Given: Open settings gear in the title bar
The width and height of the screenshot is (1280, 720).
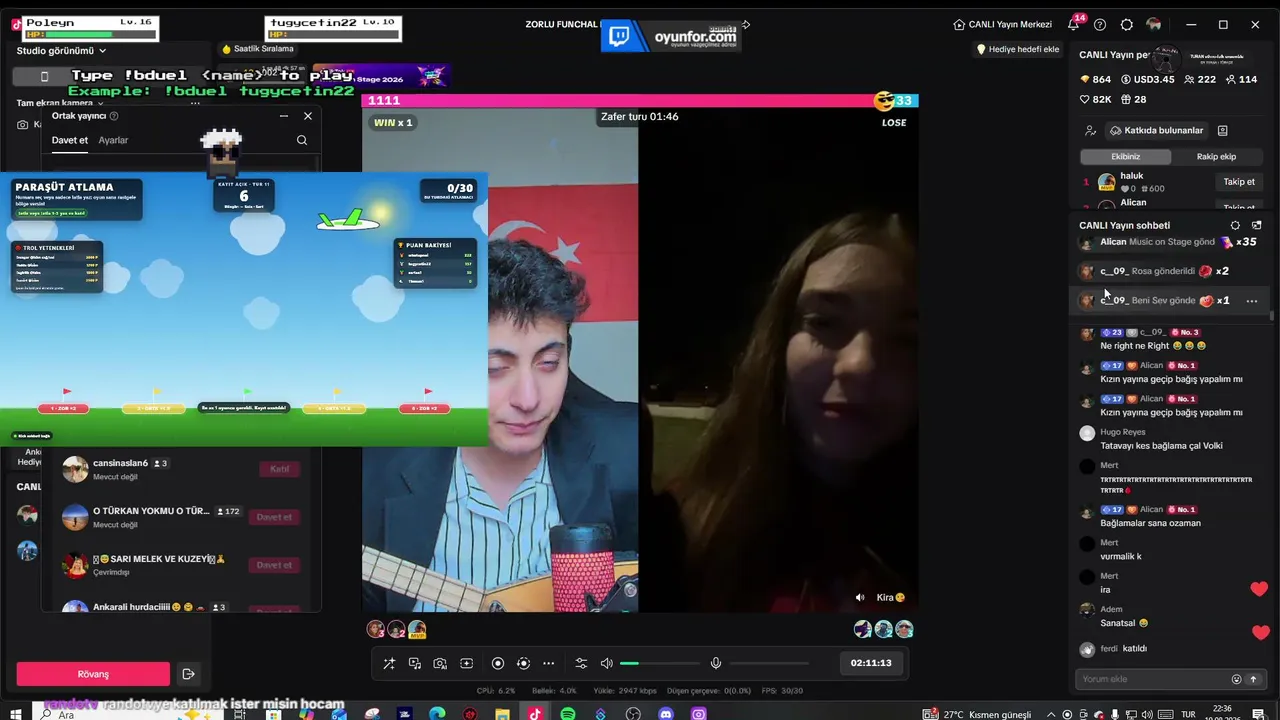Looking at the screenshot, I should [1127, 25].
